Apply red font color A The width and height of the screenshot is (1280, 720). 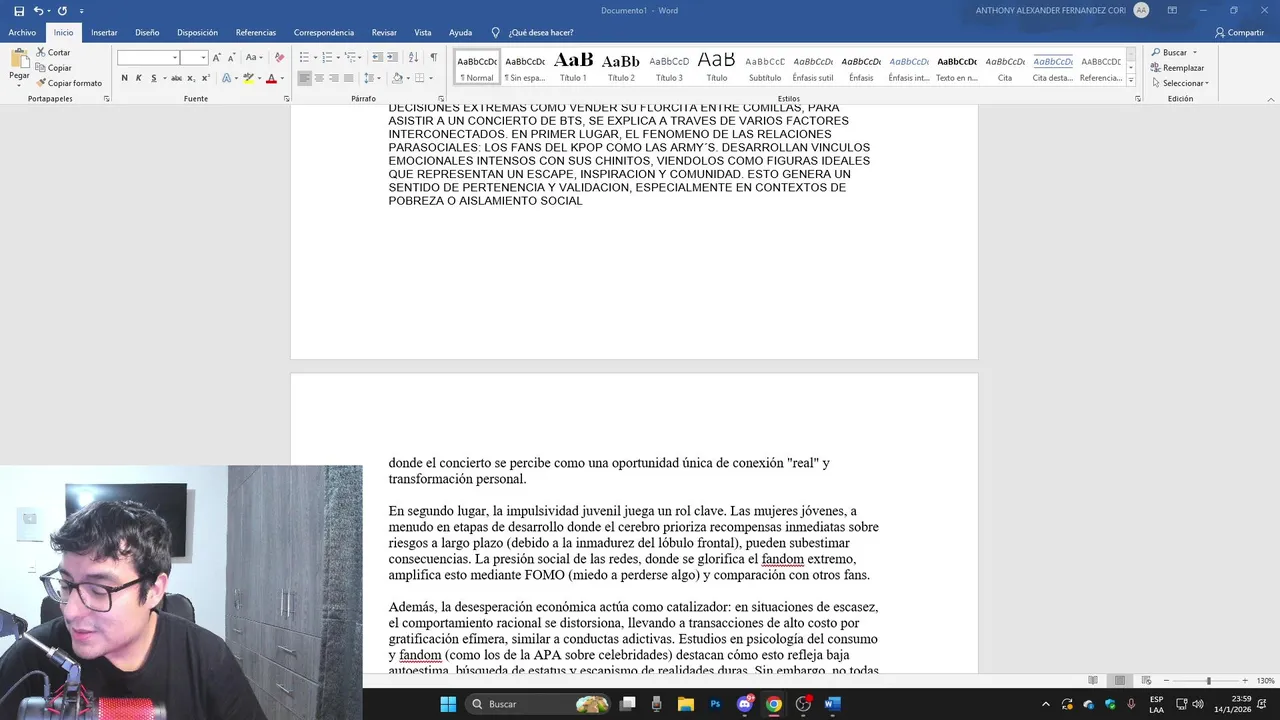pos(271,78)
